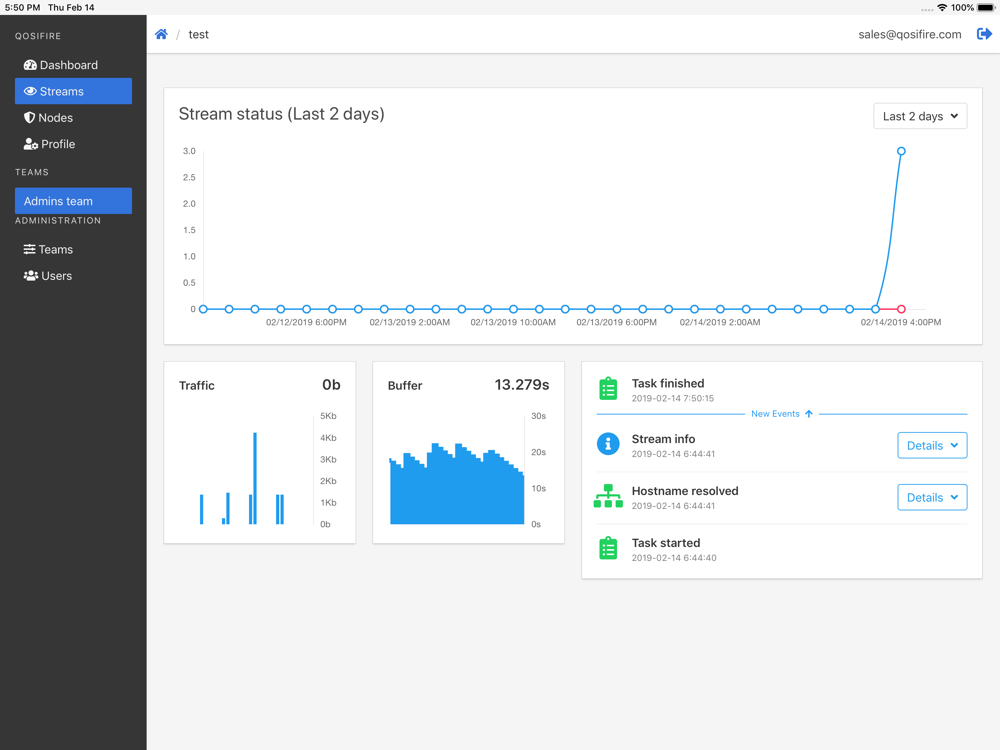Click the peak data point at 3.0
1000x750 pixels.
click(x=901, y=151)
